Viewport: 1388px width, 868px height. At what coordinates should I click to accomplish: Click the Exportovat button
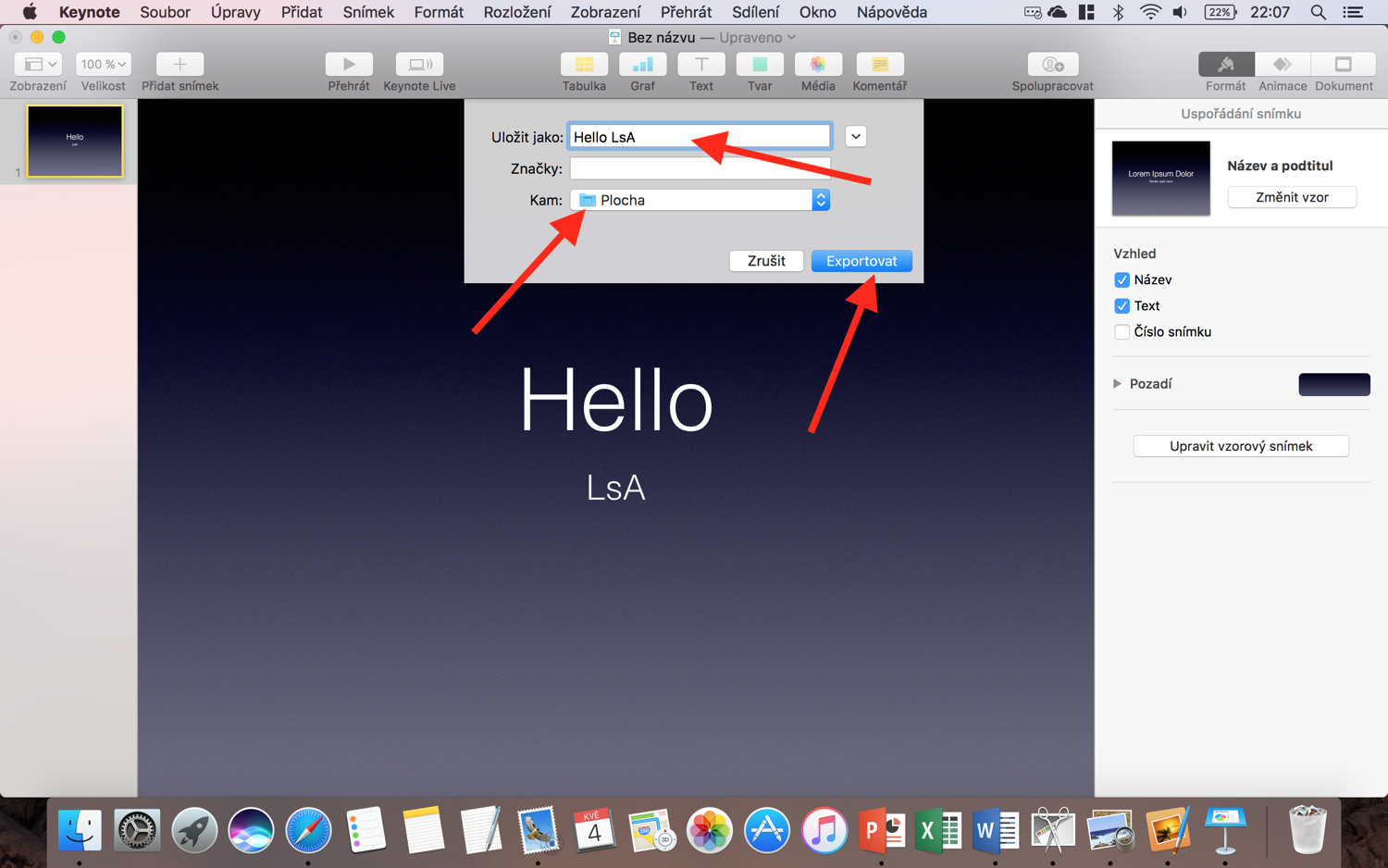[x=861, y=261]
